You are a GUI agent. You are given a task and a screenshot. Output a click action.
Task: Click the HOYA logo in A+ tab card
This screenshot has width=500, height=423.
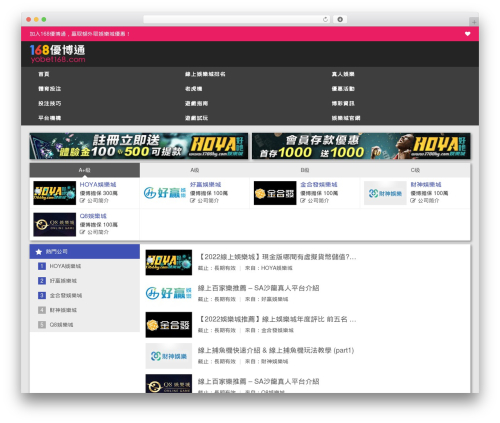click(55, 193)
